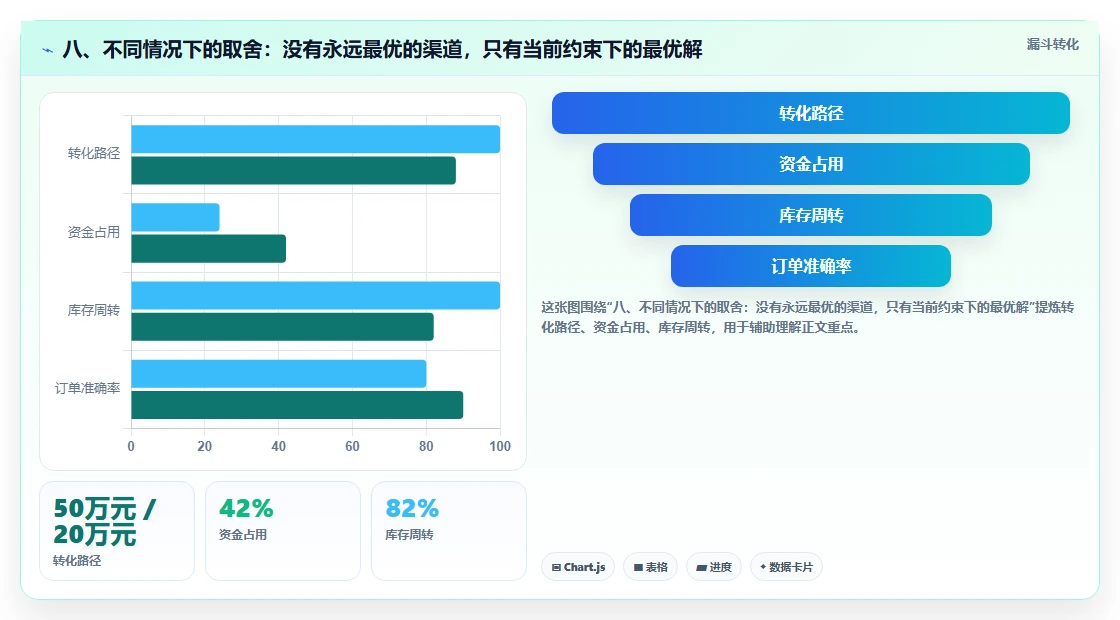The height and width of the screenshot is (620, 1120).
Task: Click the x-axis tick label 20
Action: [x=205, y=446]
